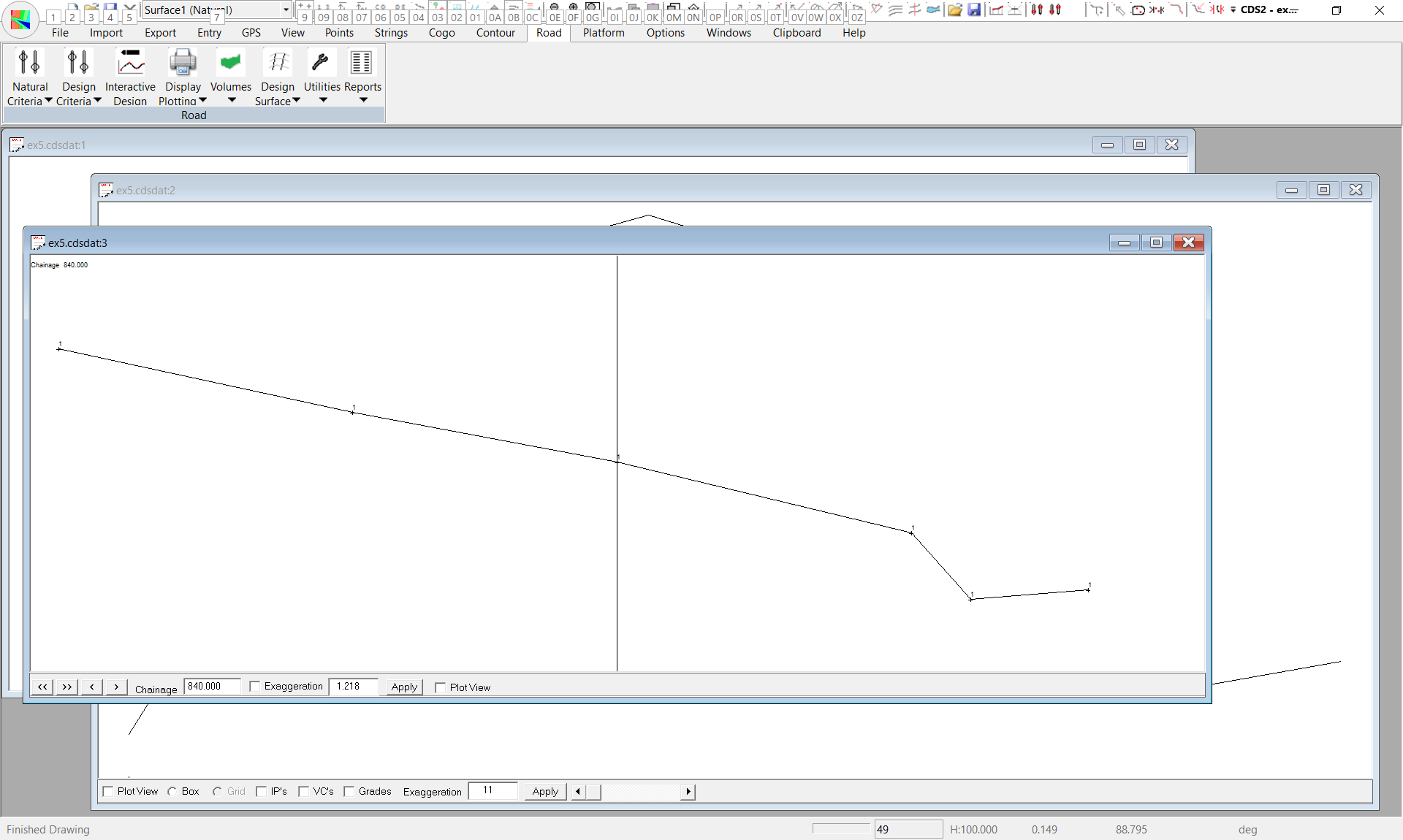The width and height of the screenshot is (1403, 840).
Task: Click the Volumes green surface icon
Action: [x=230, y=64]
